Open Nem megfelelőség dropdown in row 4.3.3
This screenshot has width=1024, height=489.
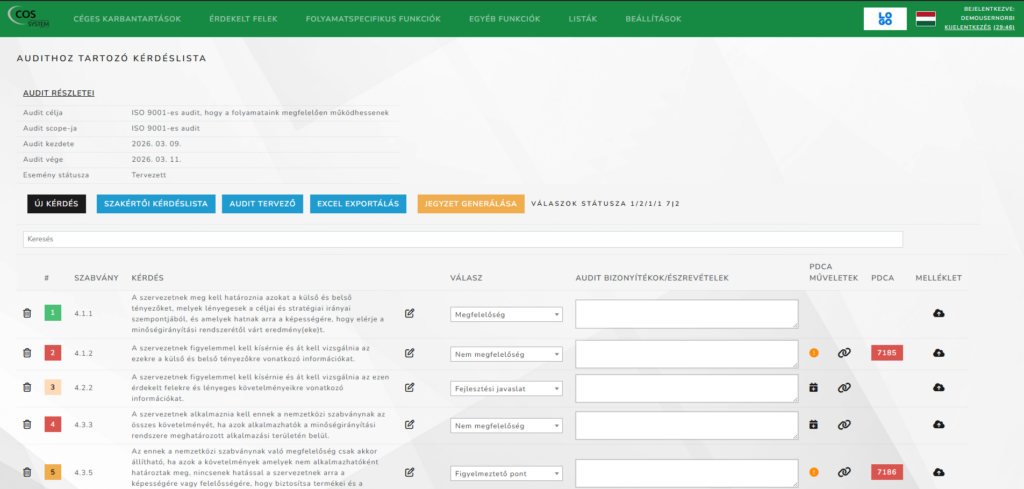pos(506,426)
